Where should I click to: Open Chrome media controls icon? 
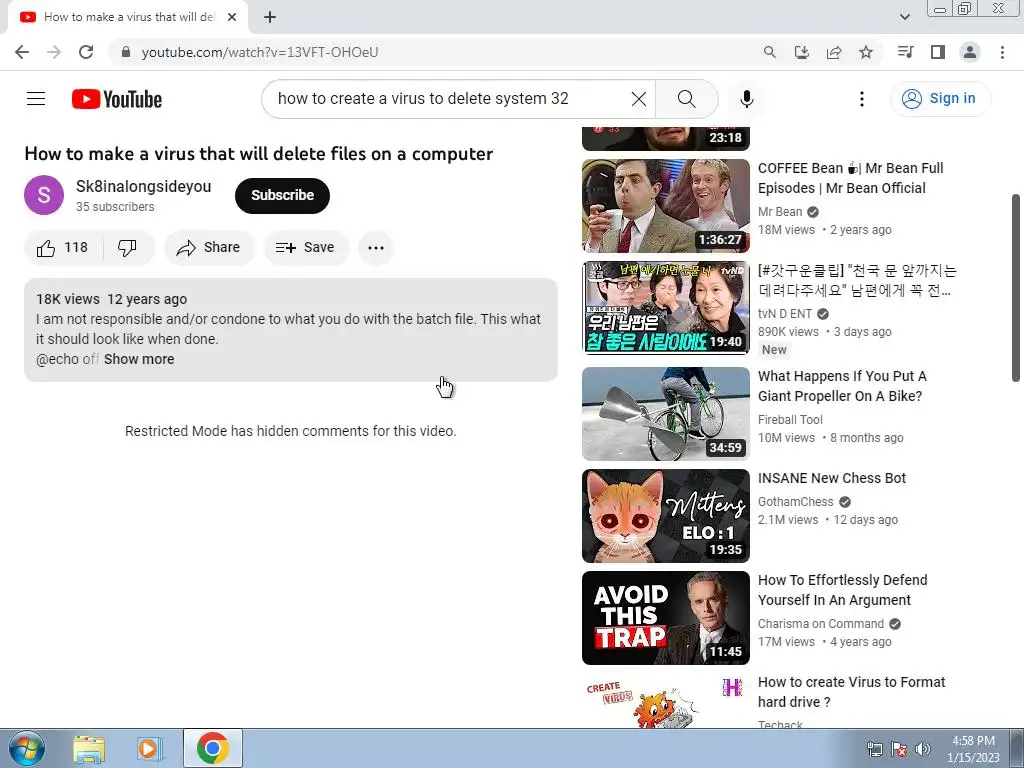point(906,52)
